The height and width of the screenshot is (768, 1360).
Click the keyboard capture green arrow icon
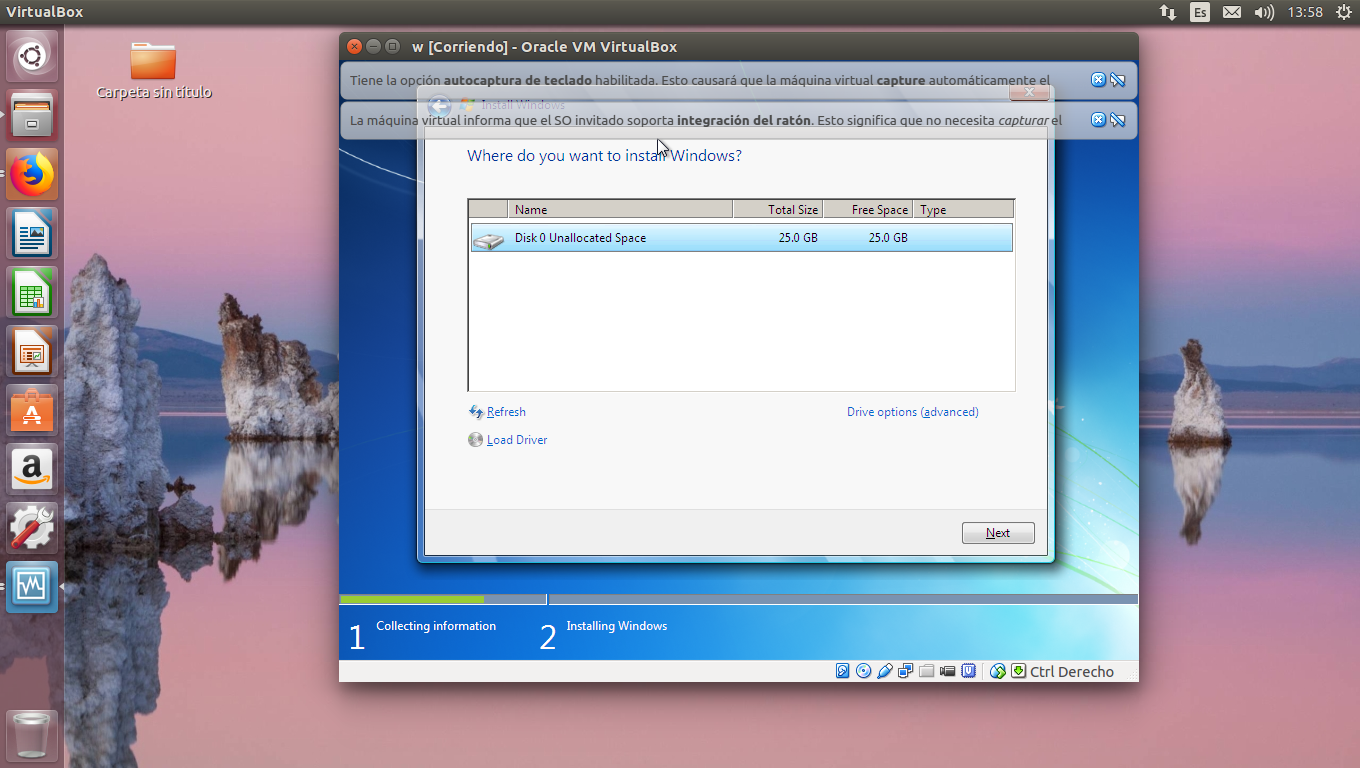[x=1018, y=671]
